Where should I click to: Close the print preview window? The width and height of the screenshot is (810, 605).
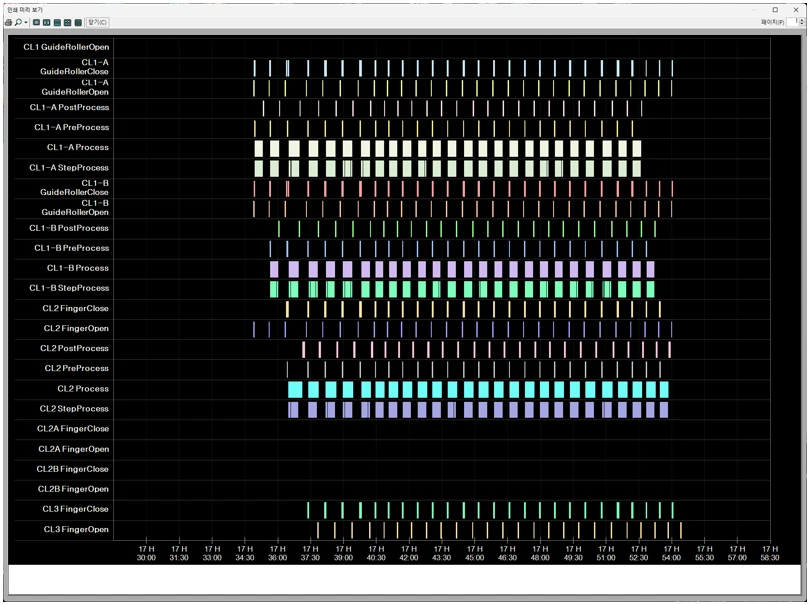[796, 9]
